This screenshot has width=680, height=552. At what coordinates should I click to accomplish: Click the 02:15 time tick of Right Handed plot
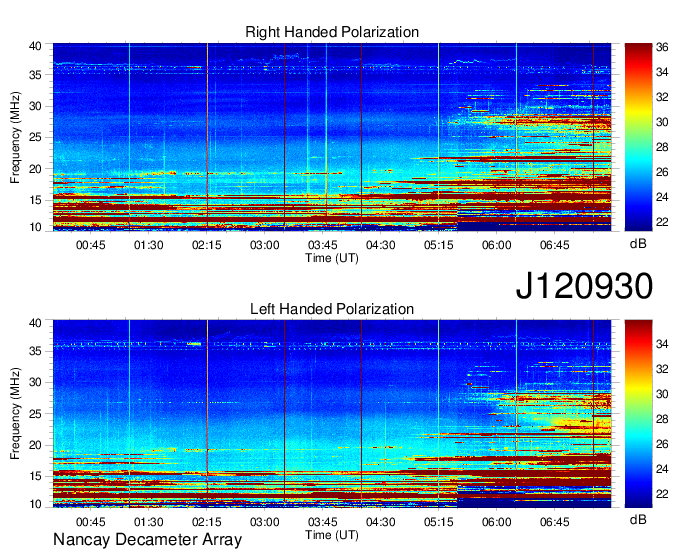coord(206,245)
